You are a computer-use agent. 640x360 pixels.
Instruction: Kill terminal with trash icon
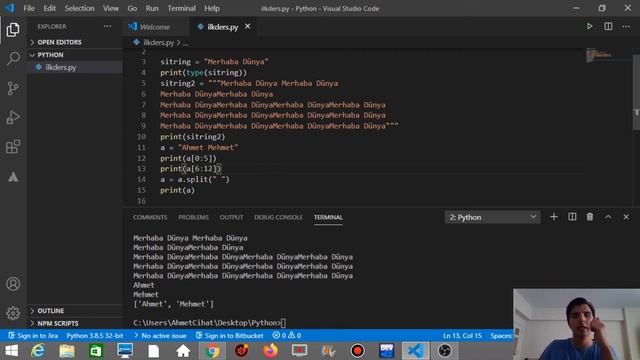[590, 217]
